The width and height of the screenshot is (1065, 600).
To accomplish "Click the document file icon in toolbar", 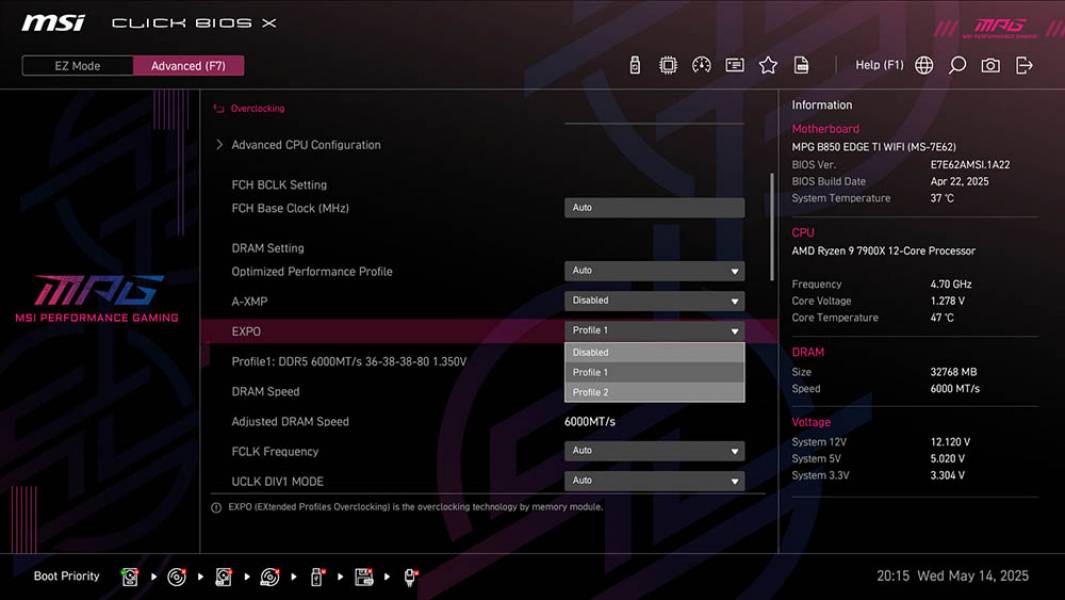I will [x=801, y=65].
